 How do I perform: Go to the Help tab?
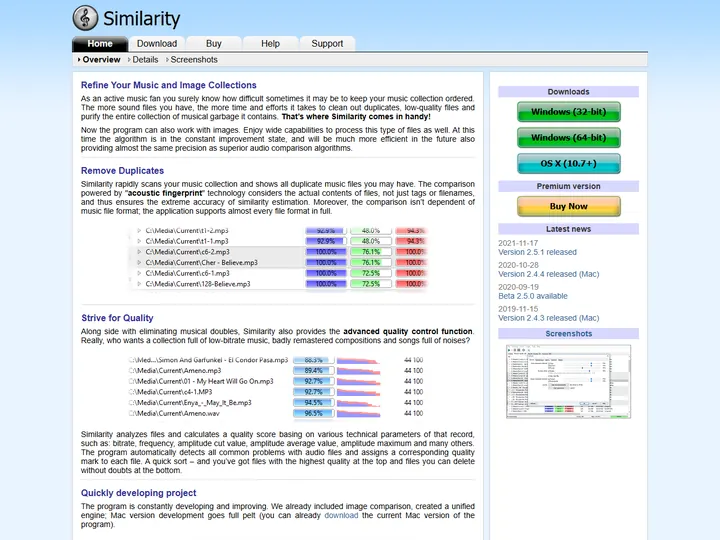pyautogui.click(x=270, y=44)
